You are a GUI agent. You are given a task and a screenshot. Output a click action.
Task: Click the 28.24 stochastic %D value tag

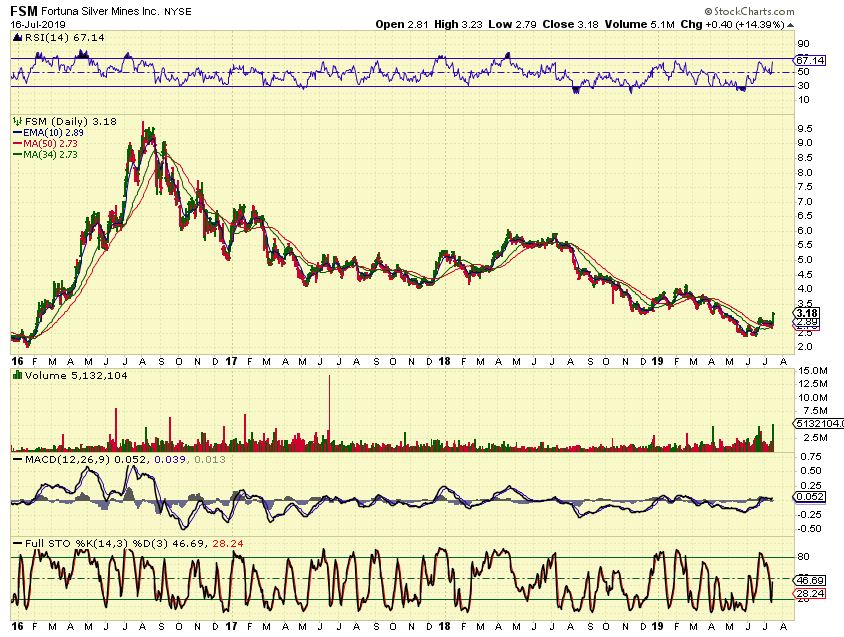tap(810, 593)
